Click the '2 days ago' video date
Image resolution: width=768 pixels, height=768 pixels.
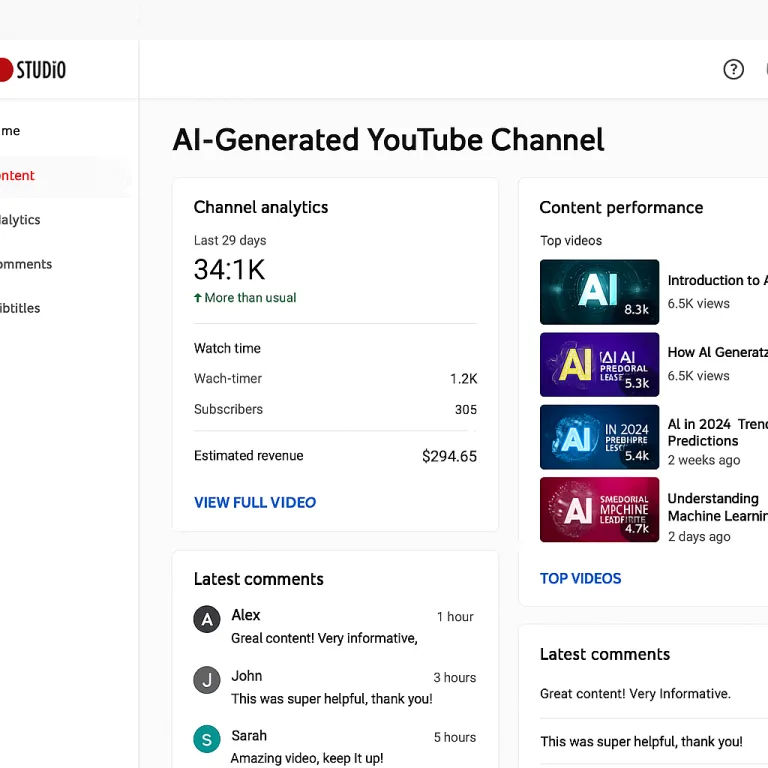pos(699,537)
